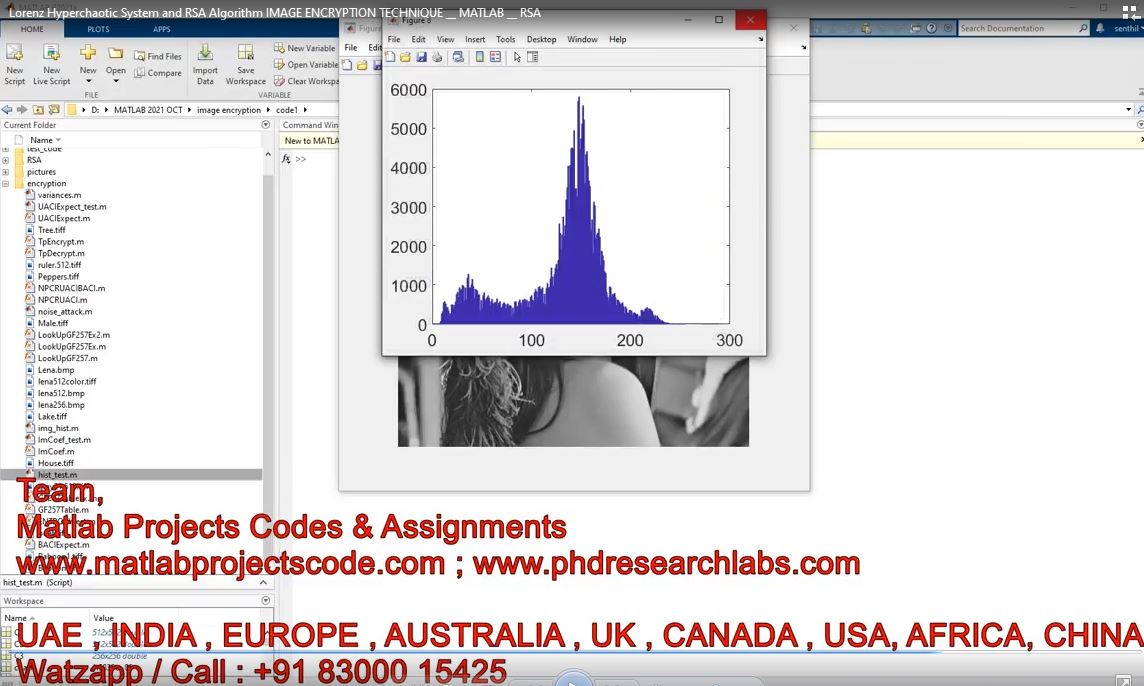Select Peppers.tiff file

(x=58, y=277)
